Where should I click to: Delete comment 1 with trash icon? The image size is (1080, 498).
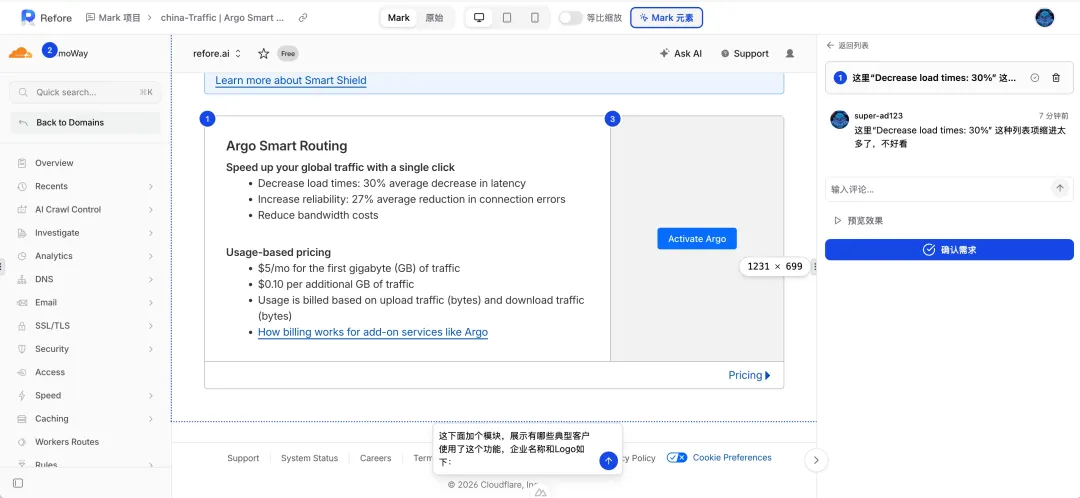1056,78
